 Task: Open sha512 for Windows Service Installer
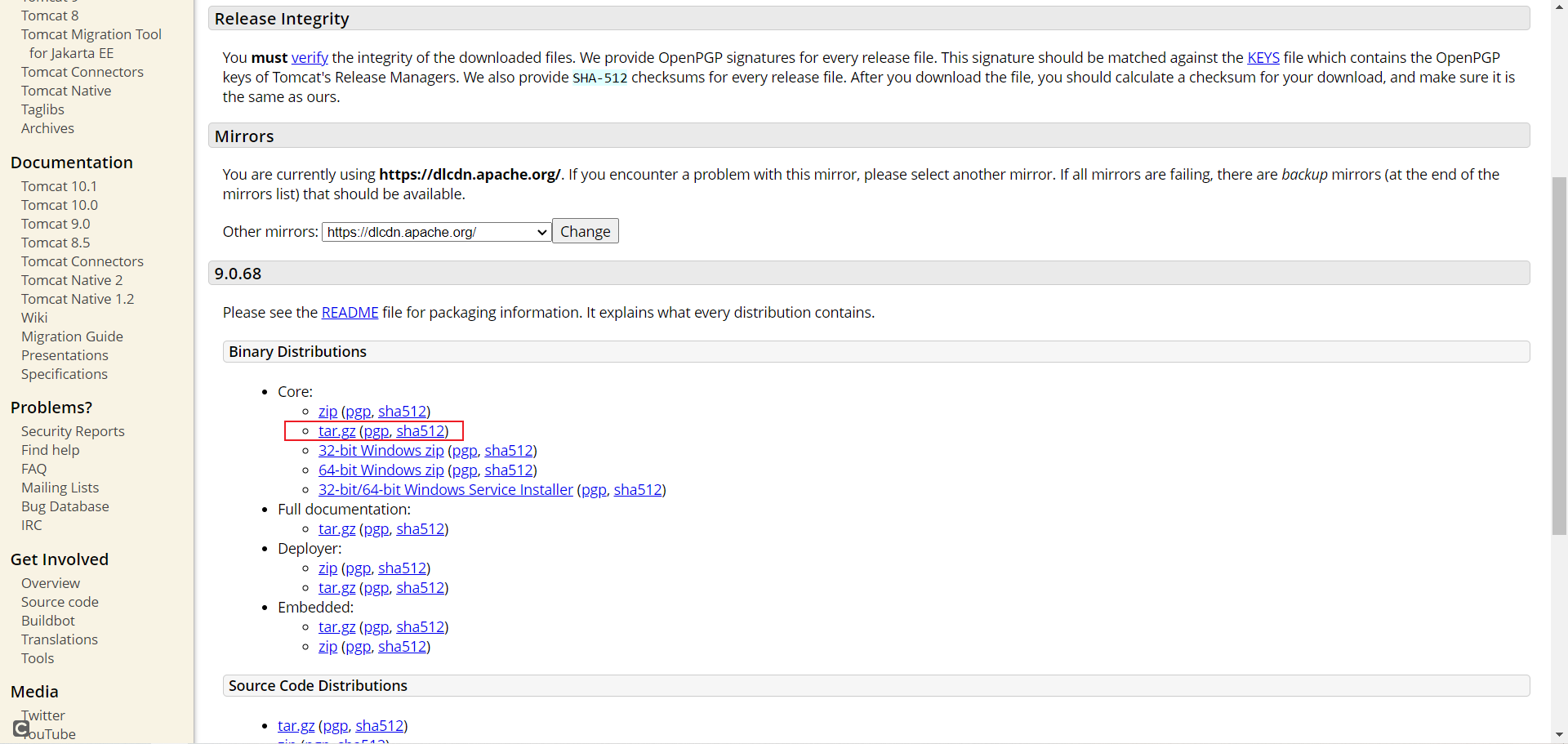click(x=638, y=489)
